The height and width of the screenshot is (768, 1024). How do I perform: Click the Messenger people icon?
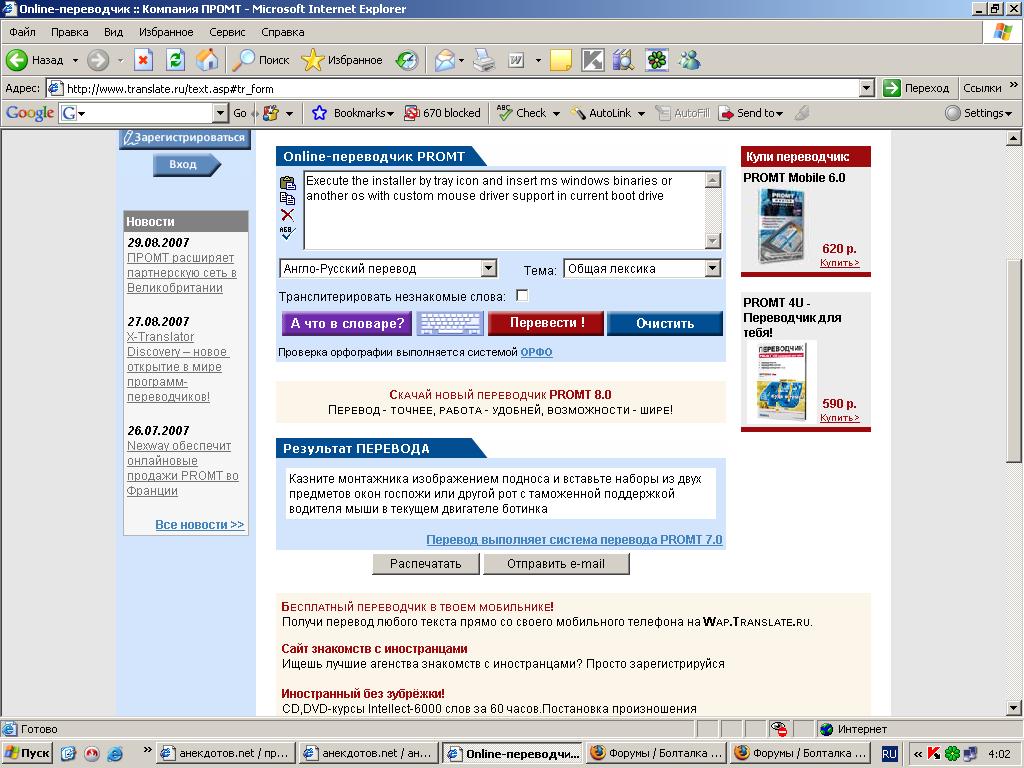pos(689,60)
